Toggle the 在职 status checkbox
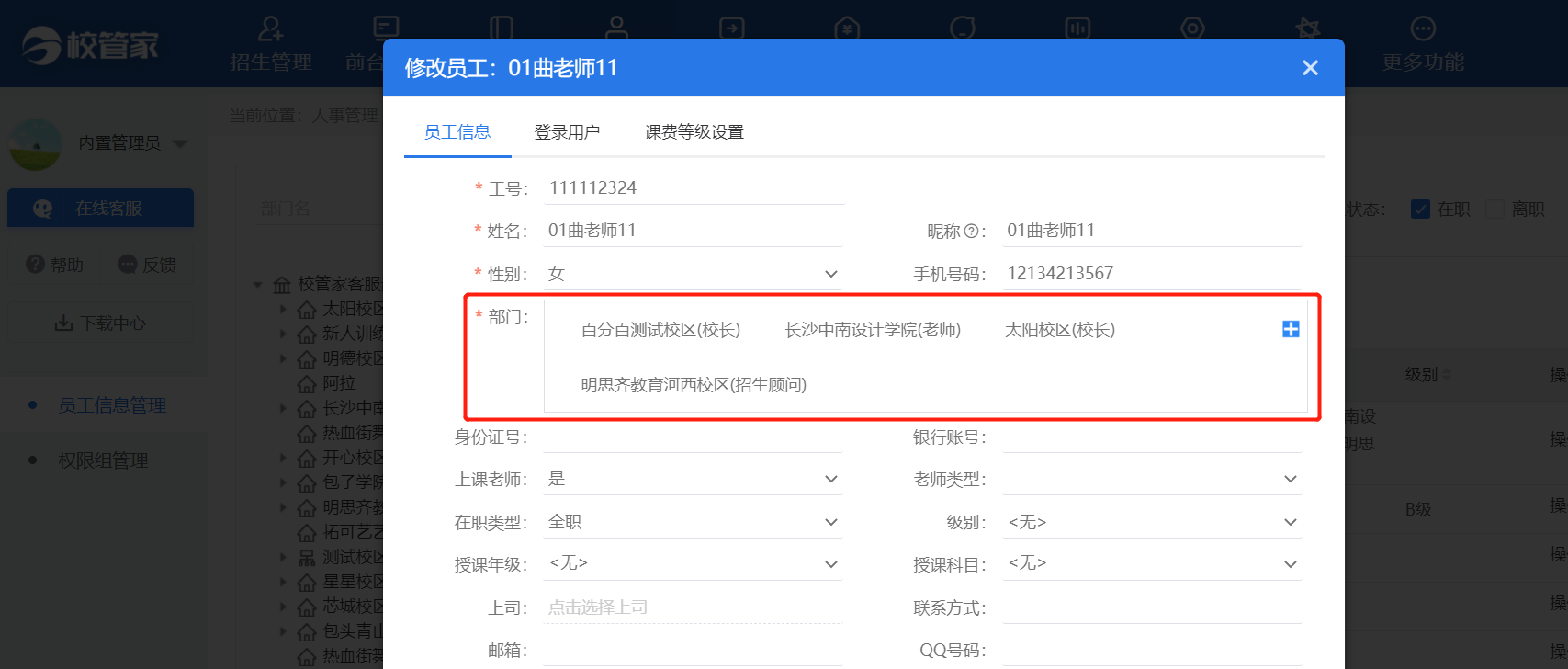The height and width of the screenshot is (669, 1568). (1420, 210)
